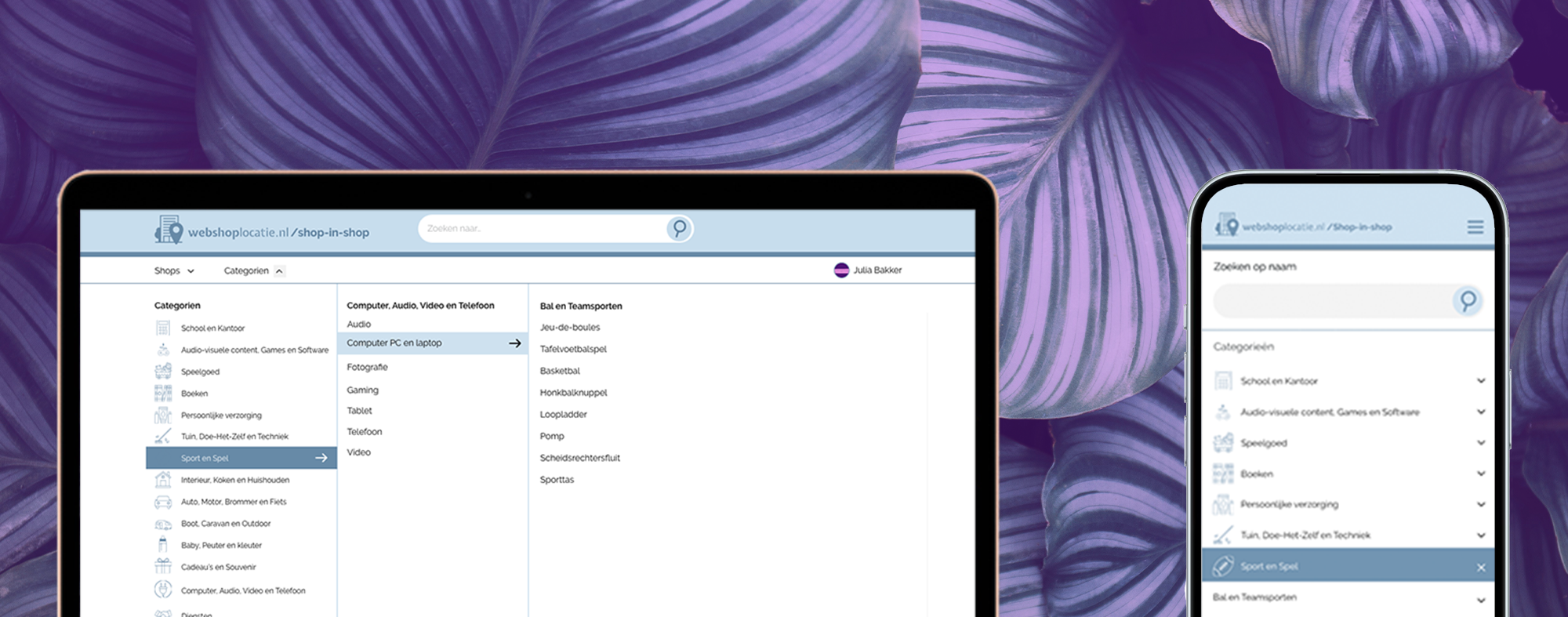This screenshot has width=1568, height=617.
Task: Open the Tafelvoetbalspel link
Action: click(573, 349)
